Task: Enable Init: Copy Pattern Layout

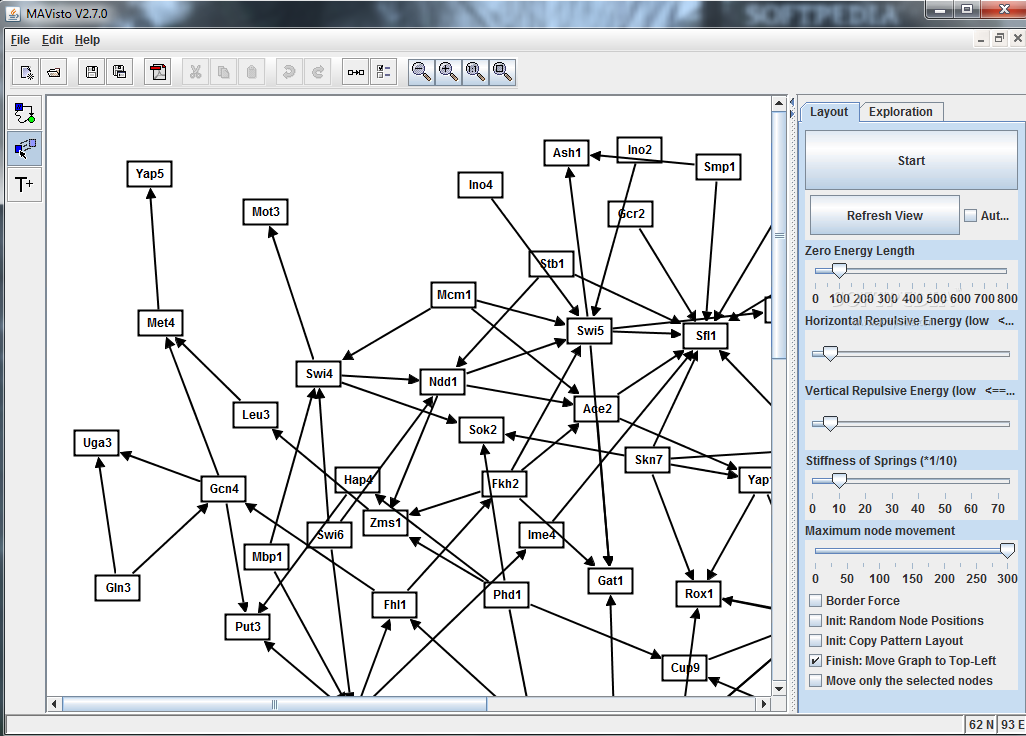Action: click(x=815, y=640)
